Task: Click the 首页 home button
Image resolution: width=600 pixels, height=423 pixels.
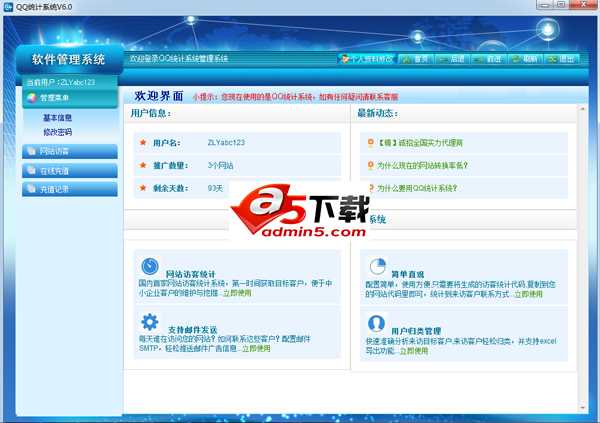Action: click(416, 59)
